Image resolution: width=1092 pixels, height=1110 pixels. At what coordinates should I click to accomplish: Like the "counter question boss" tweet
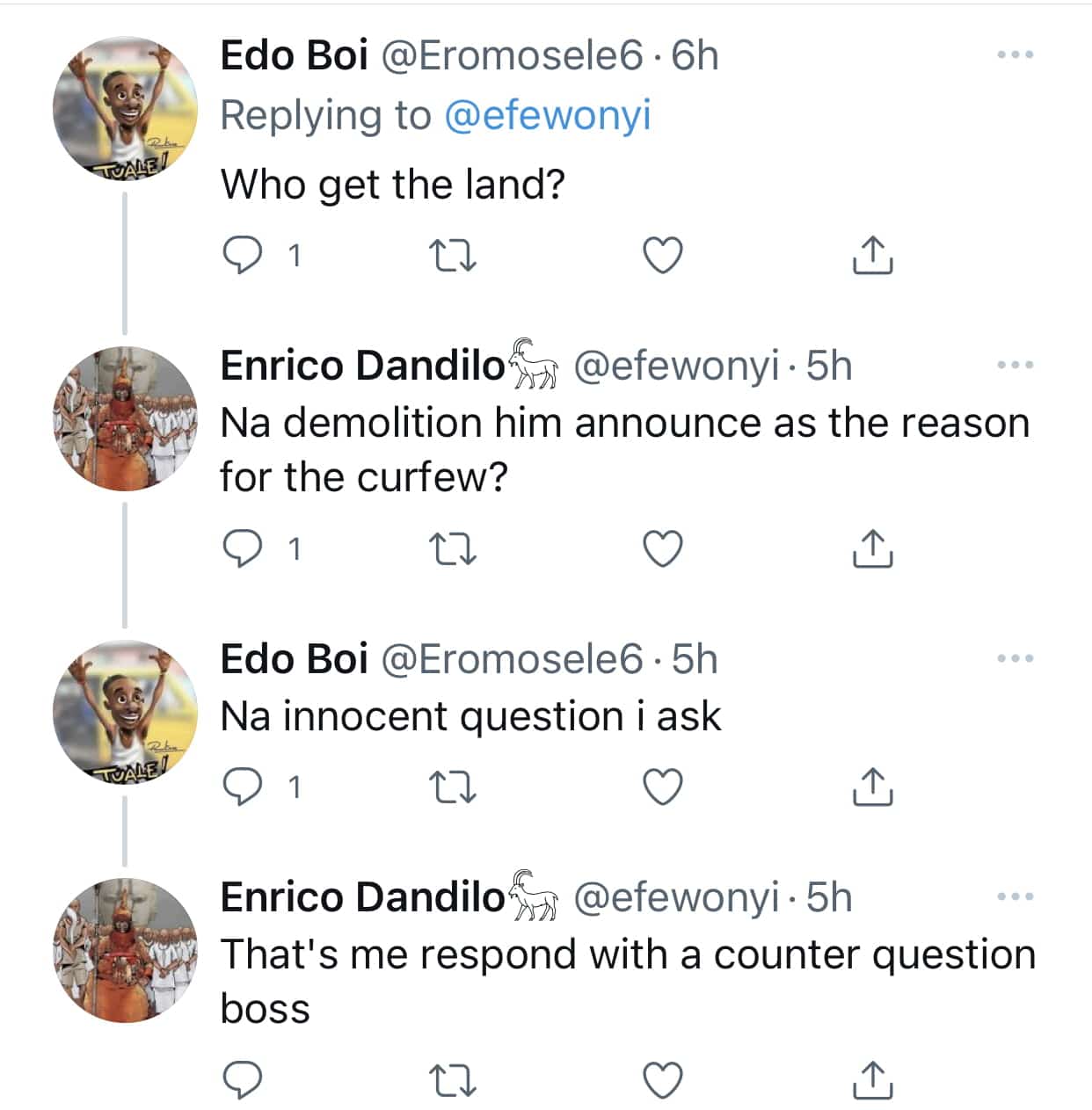(x=663, y=1080)
